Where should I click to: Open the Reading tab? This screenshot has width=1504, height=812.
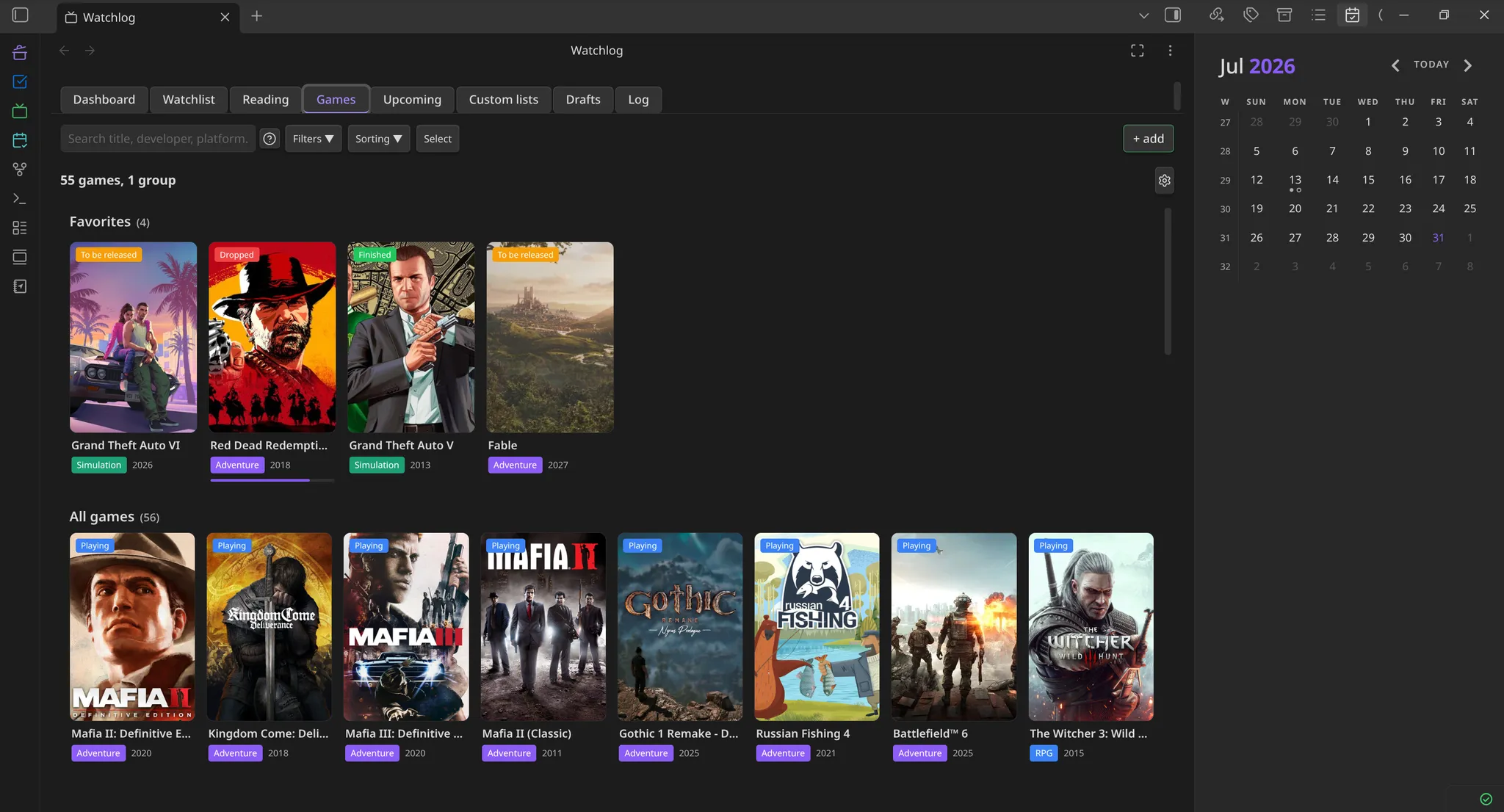point(266,100)
